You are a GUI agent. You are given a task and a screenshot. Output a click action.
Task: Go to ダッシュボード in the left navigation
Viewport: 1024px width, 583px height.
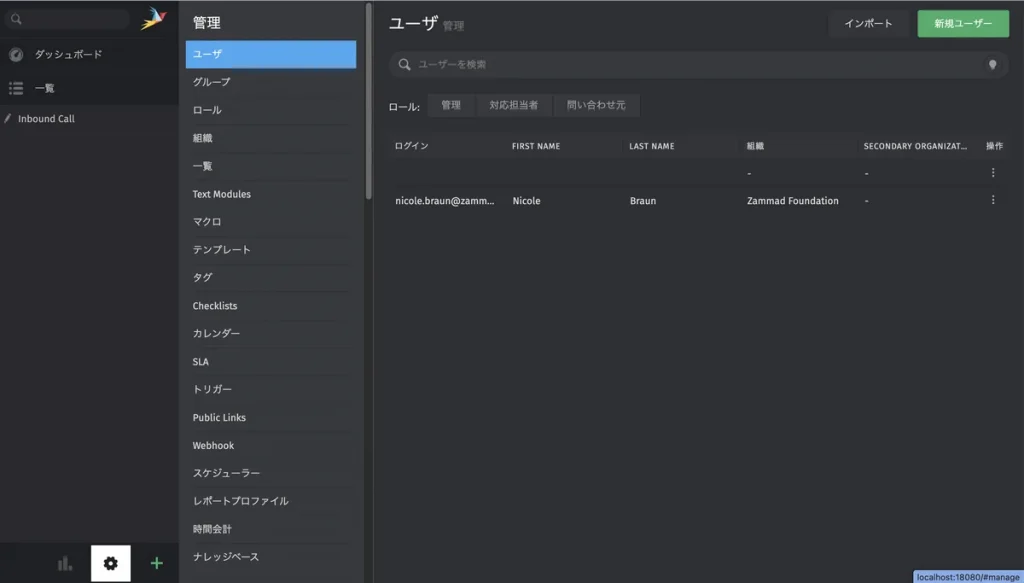[x=89, y=55]
